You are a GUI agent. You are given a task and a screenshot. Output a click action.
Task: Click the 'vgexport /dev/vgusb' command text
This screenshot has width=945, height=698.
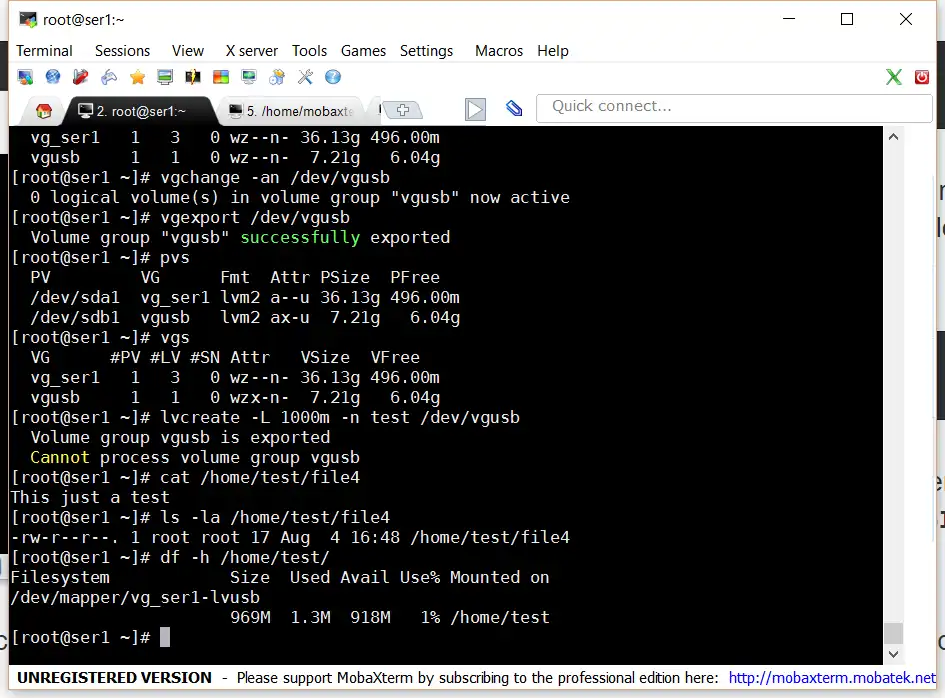point(255,218)
